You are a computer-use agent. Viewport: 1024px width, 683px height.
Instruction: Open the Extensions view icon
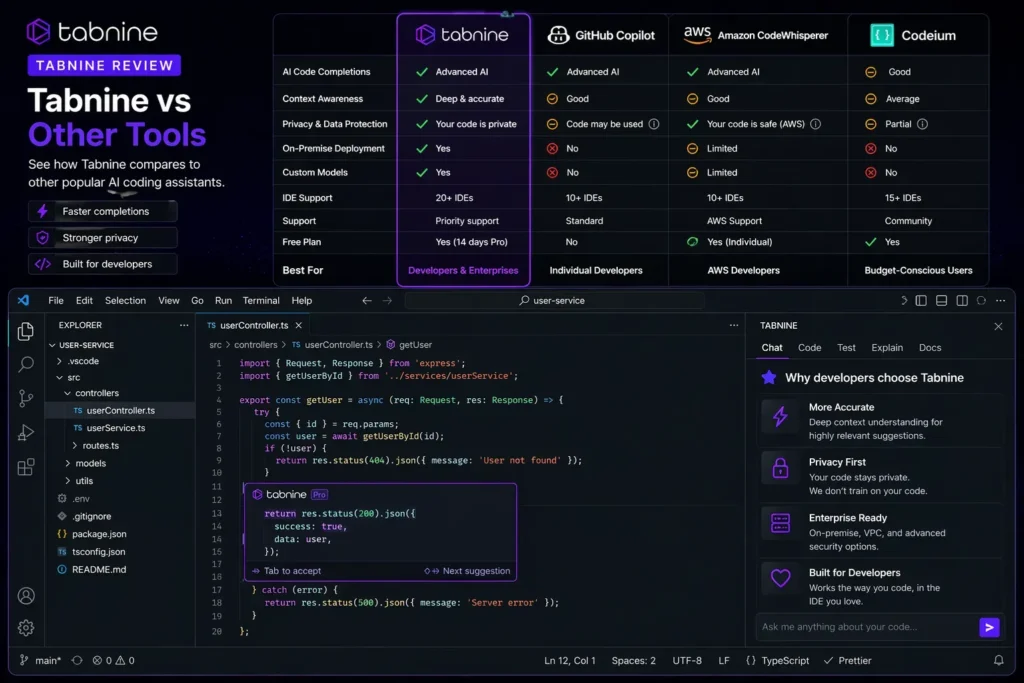(x=25, y=467)
